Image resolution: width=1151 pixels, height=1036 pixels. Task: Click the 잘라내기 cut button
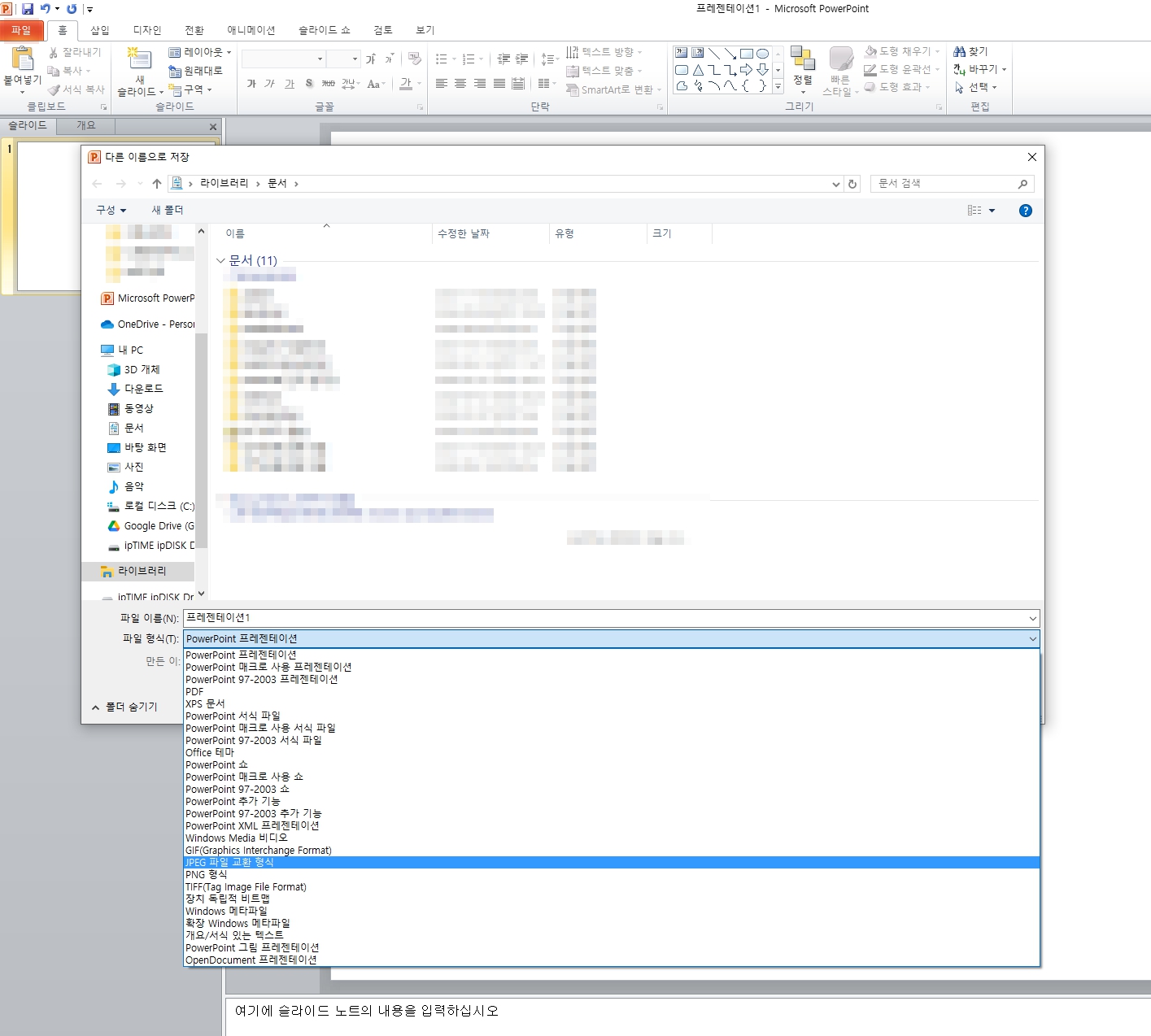[75, 52]
